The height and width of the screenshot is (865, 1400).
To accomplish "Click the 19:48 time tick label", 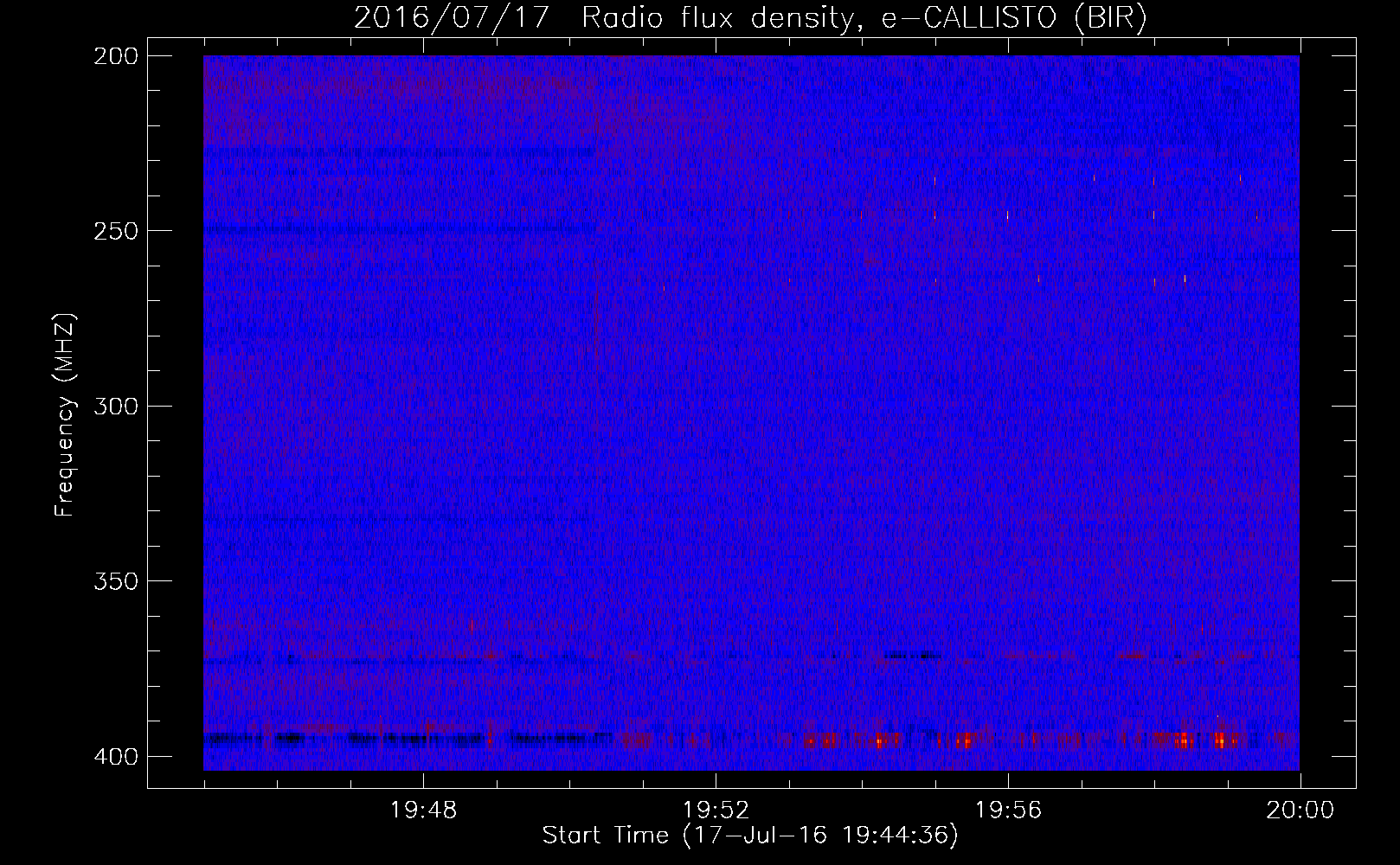I will [424, 811].
